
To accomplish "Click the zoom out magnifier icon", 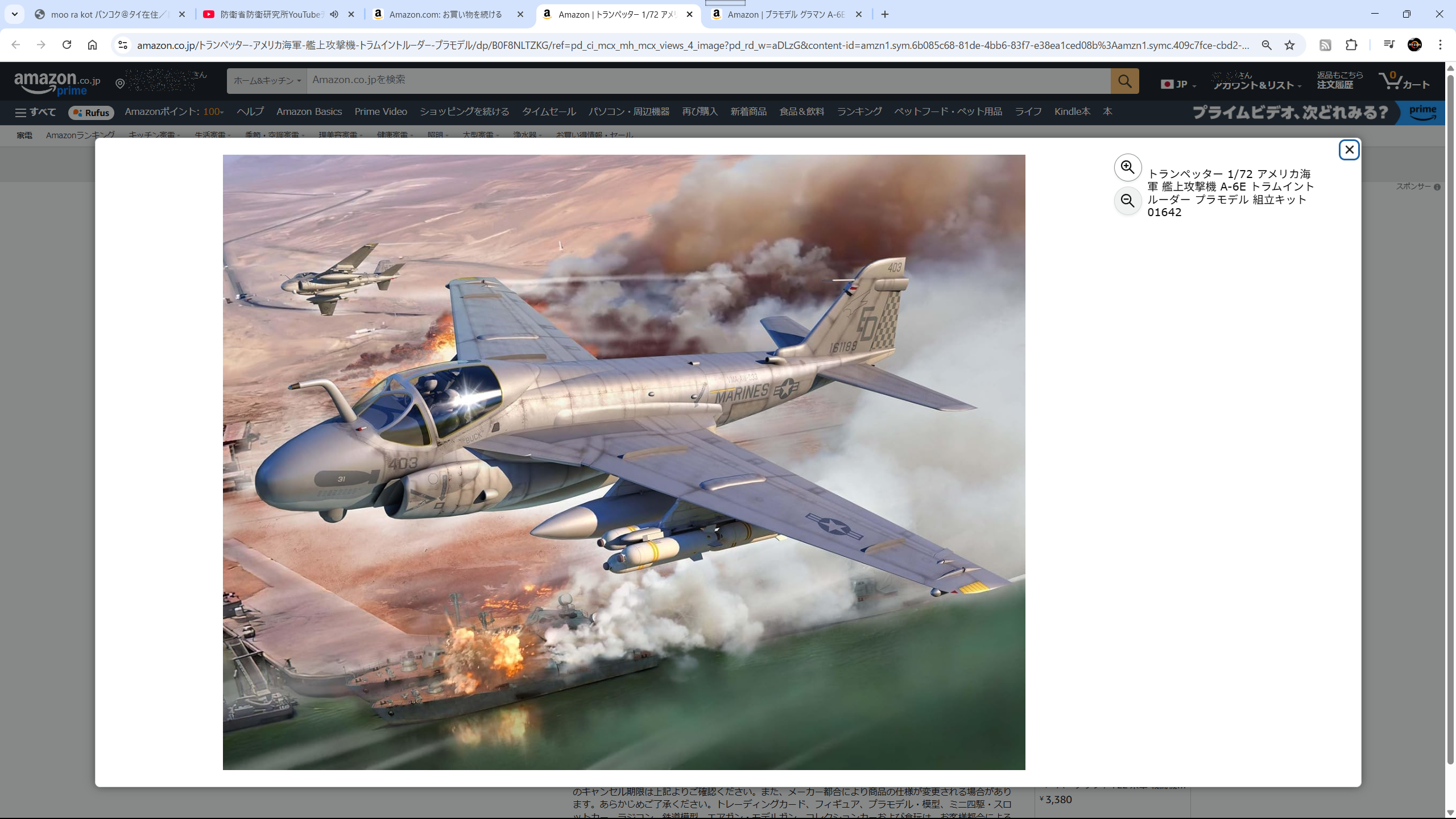I will (1127, 201).
